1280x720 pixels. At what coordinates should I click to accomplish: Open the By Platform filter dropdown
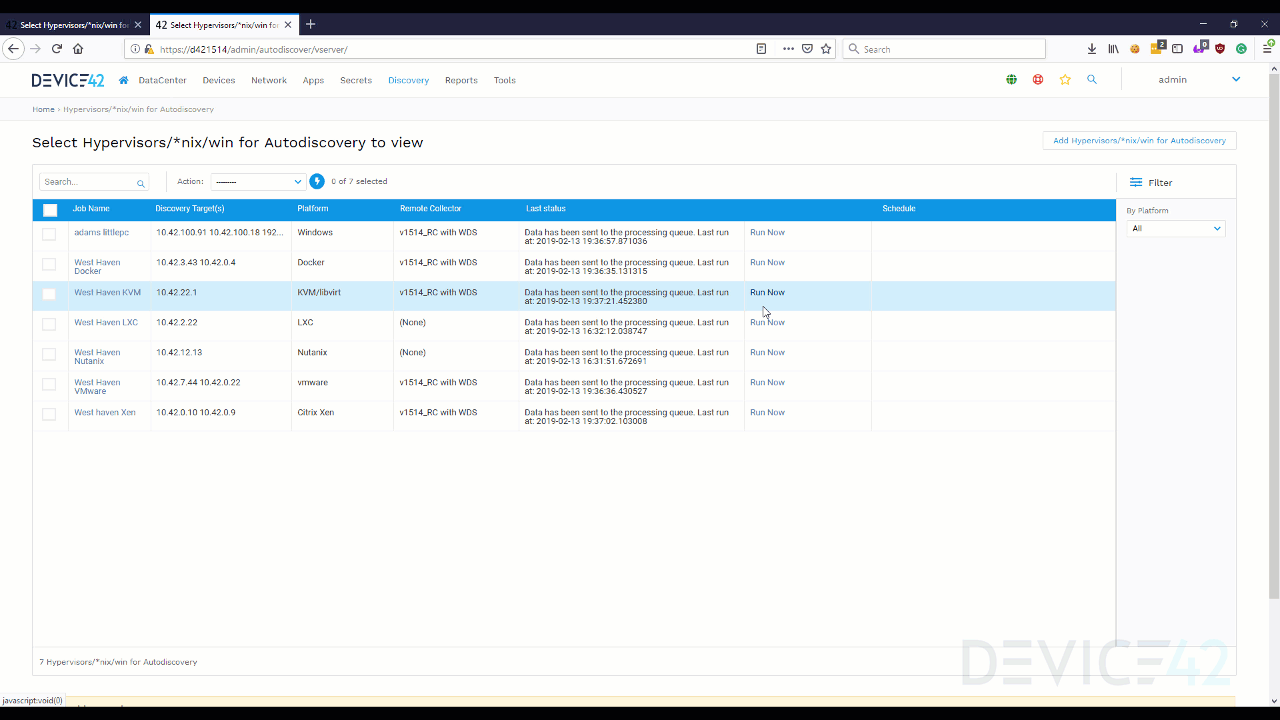coord(1176,228)
